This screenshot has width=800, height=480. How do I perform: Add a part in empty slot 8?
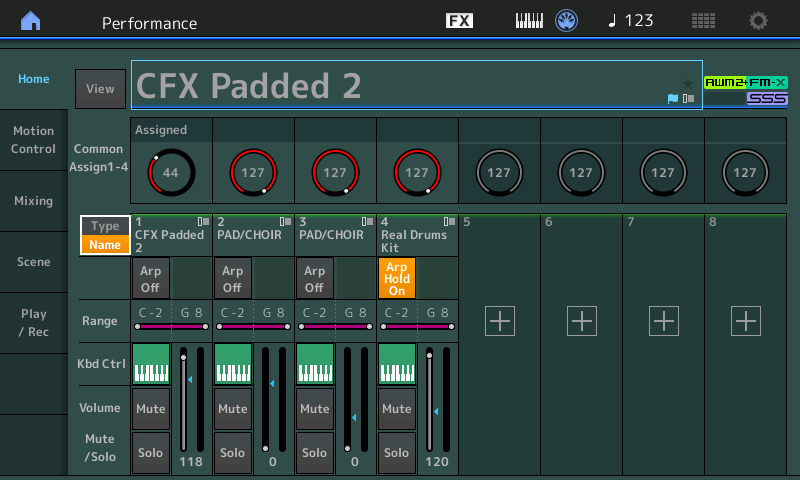(x=745, y=321)
